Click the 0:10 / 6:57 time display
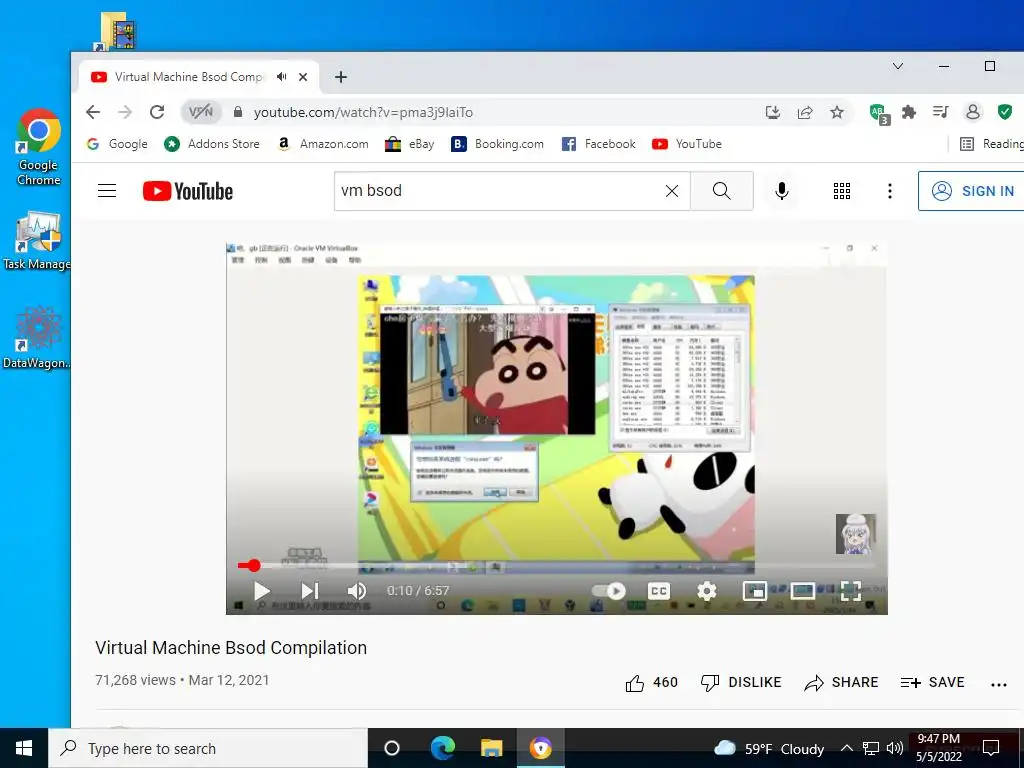This screenshot has width=1024, height=768. click(x=418, y=591)
